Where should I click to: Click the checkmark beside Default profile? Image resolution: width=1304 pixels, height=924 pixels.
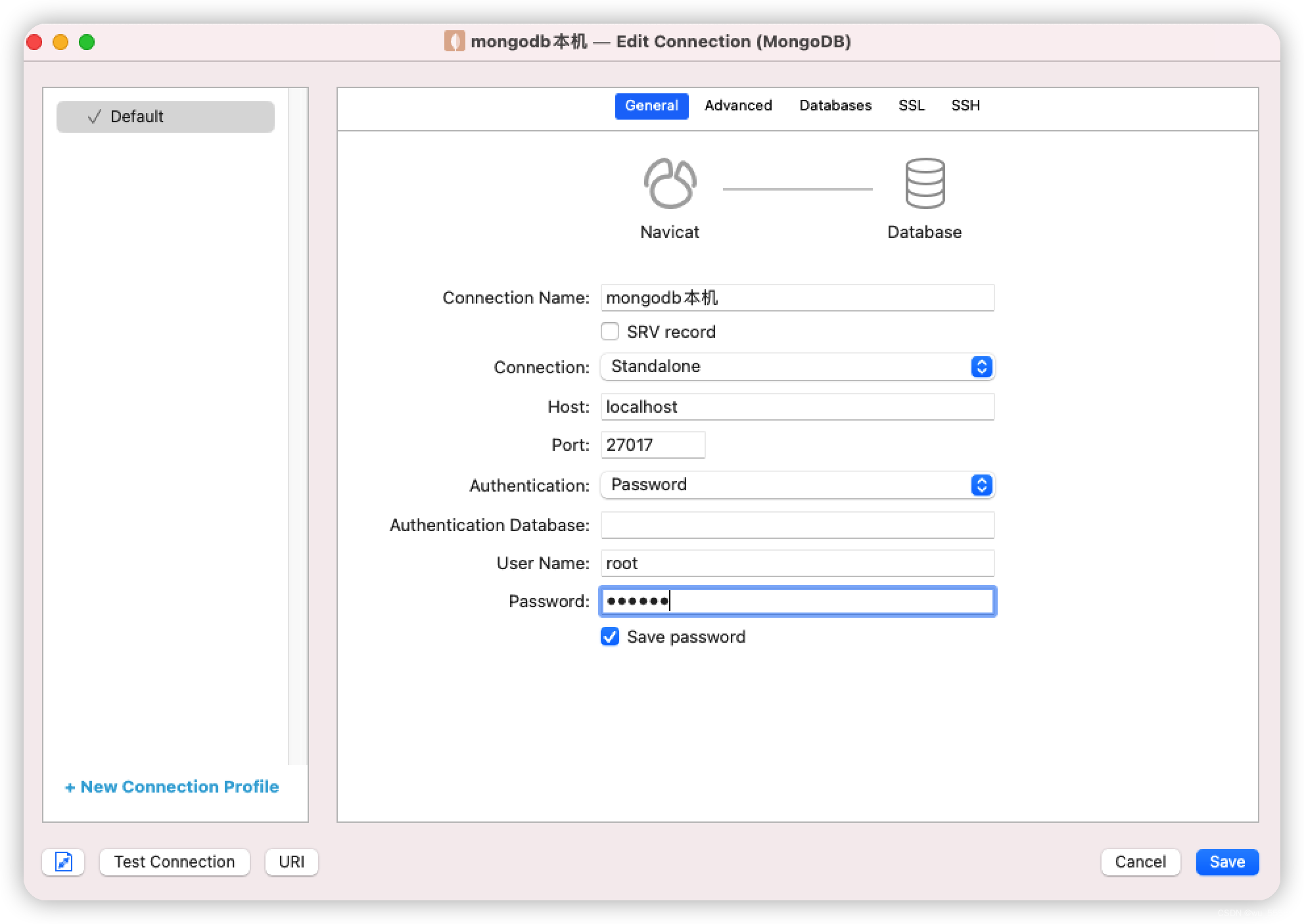point(95,117)
